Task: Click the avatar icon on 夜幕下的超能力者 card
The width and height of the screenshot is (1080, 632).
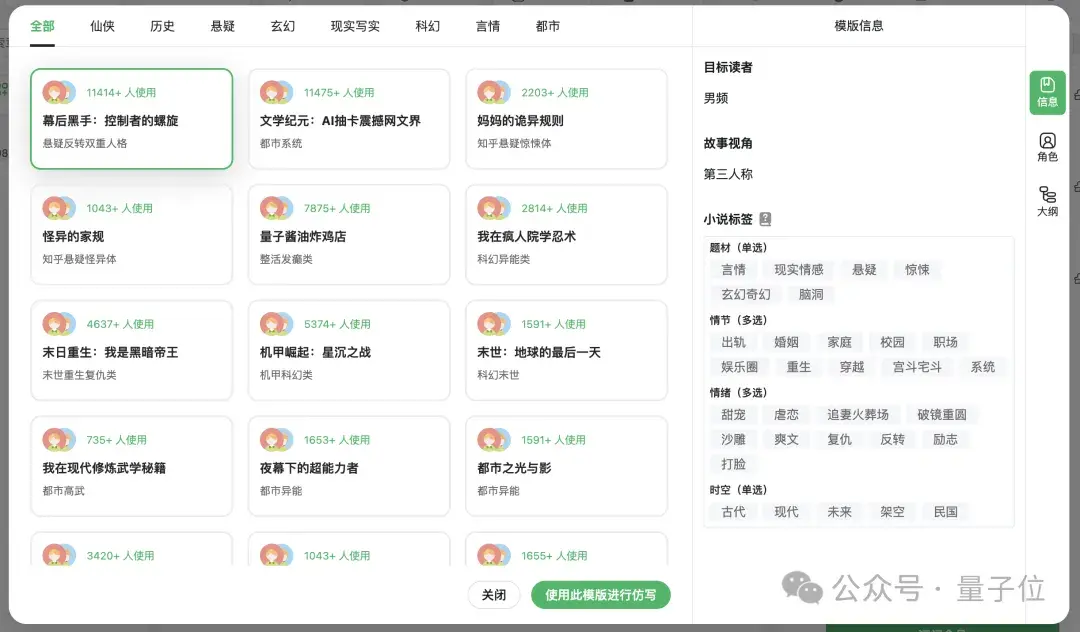Action: 276,438
